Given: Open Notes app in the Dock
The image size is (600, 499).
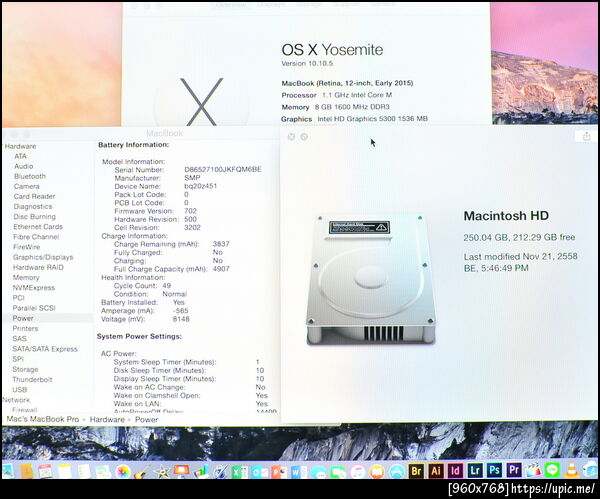Looking at the screenshot, I should coord(65,470).
